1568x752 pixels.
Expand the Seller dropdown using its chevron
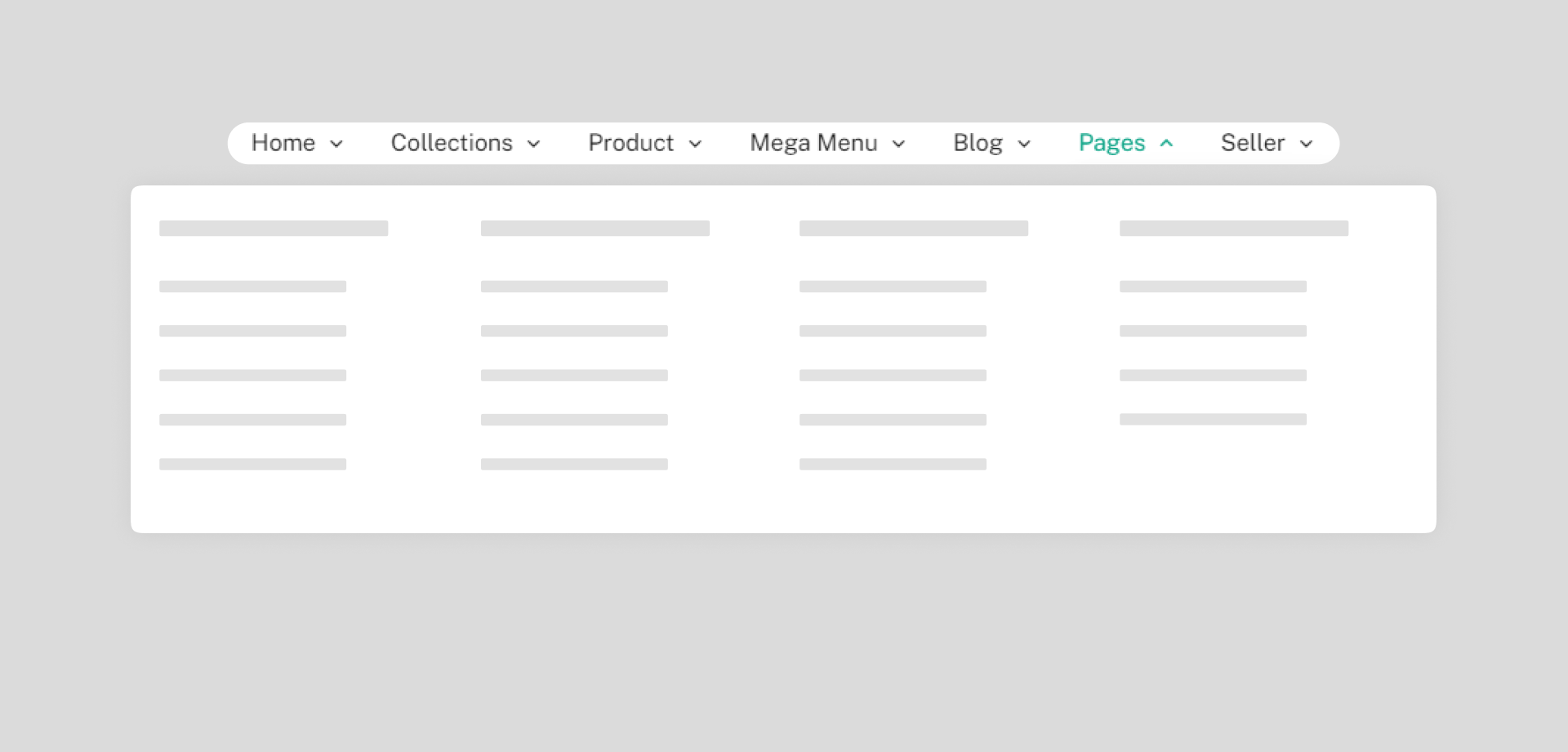tap(1307, 145)
